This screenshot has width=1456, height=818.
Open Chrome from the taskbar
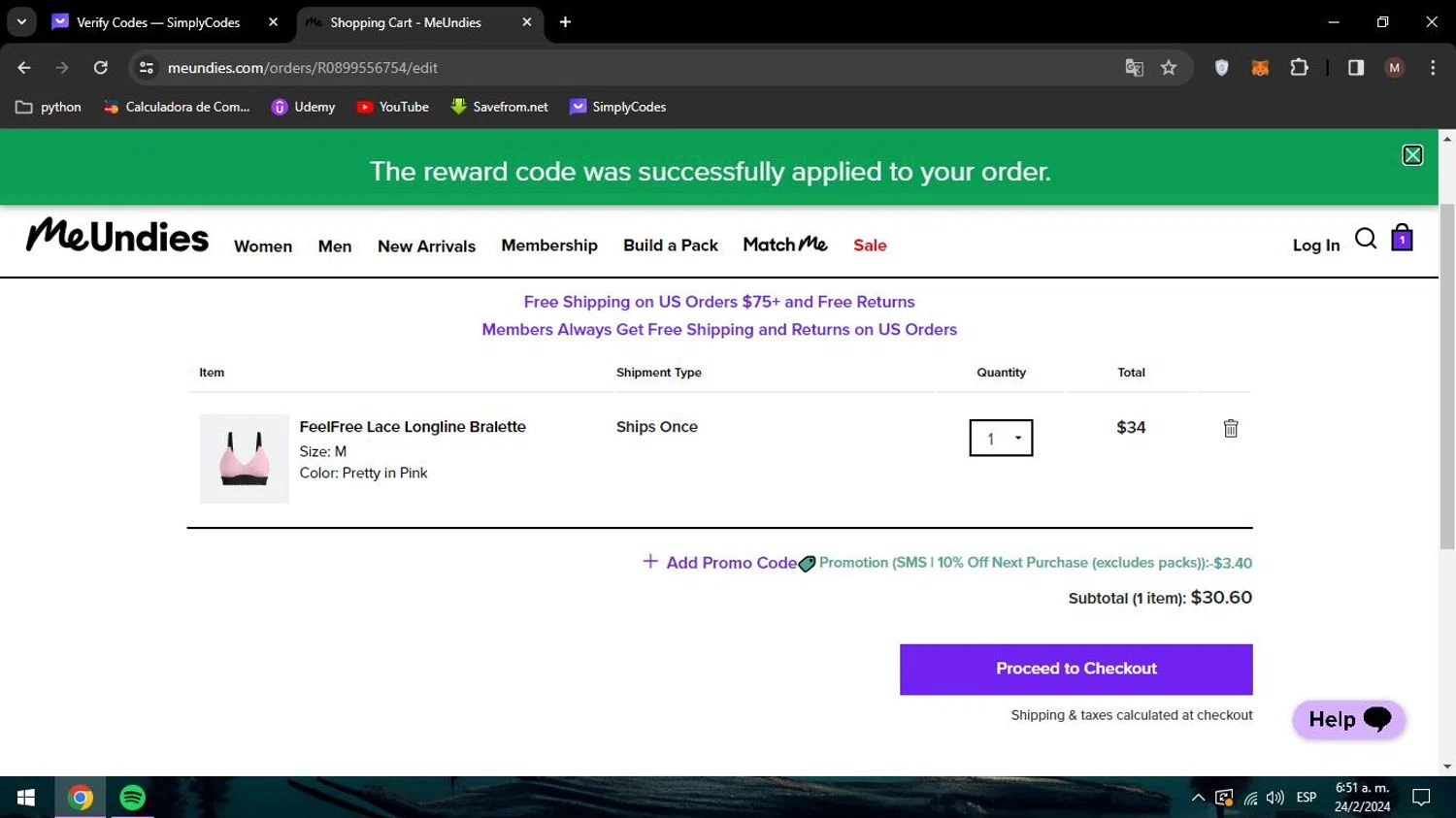point(81,798)
